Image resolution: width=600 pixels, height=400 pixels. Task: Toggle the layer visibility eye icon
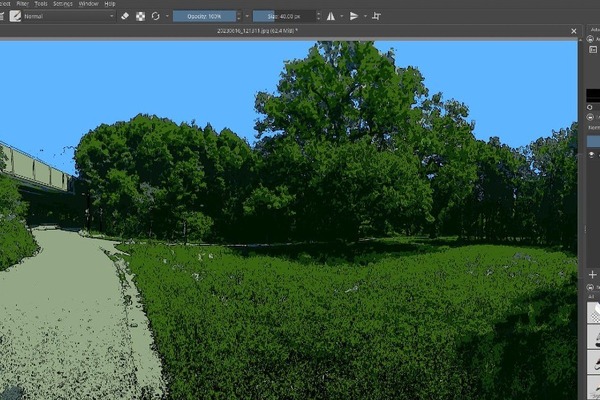(592, 155)
